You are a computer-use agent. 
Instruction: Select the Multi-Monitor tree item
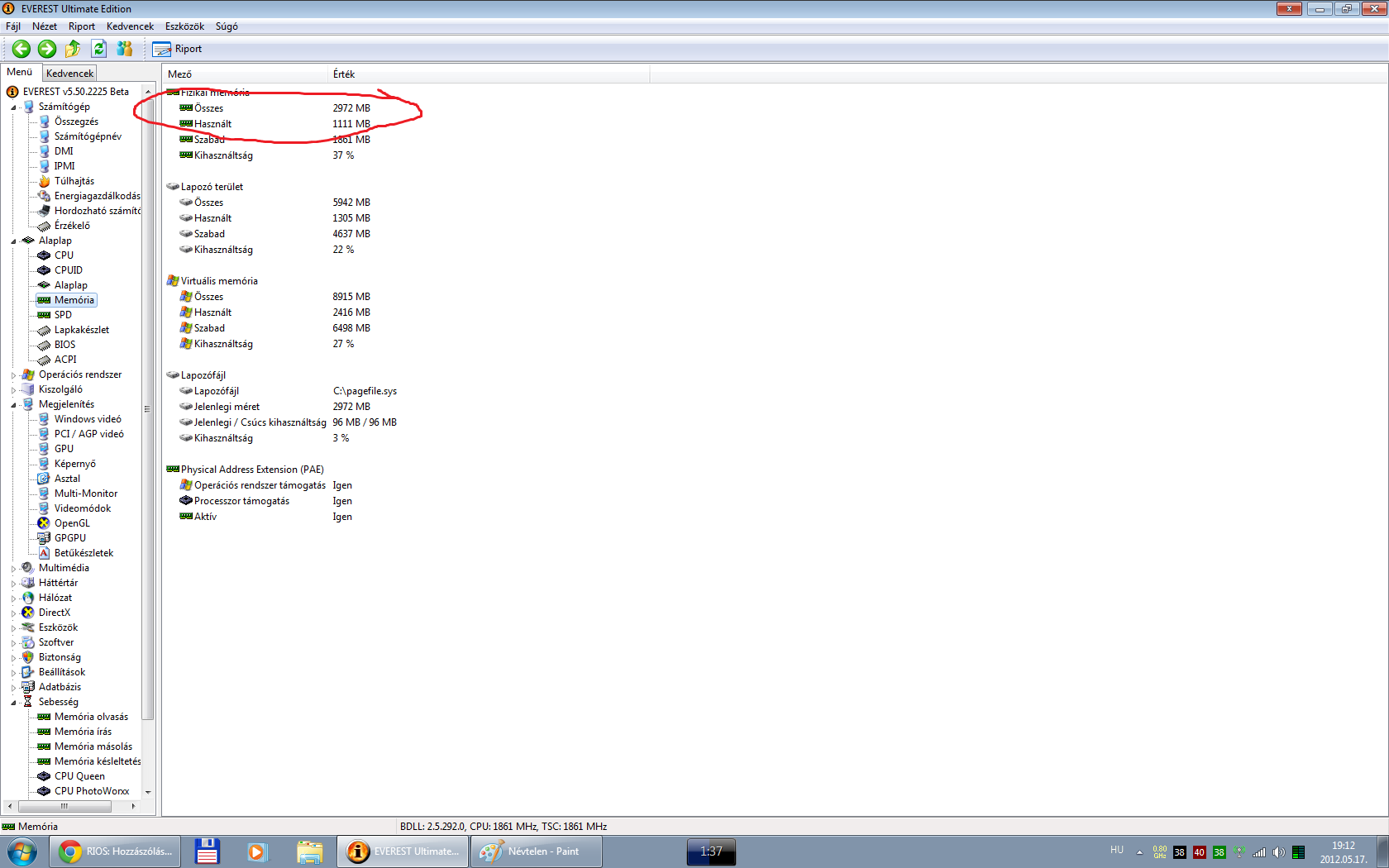(x=86, y=494)
